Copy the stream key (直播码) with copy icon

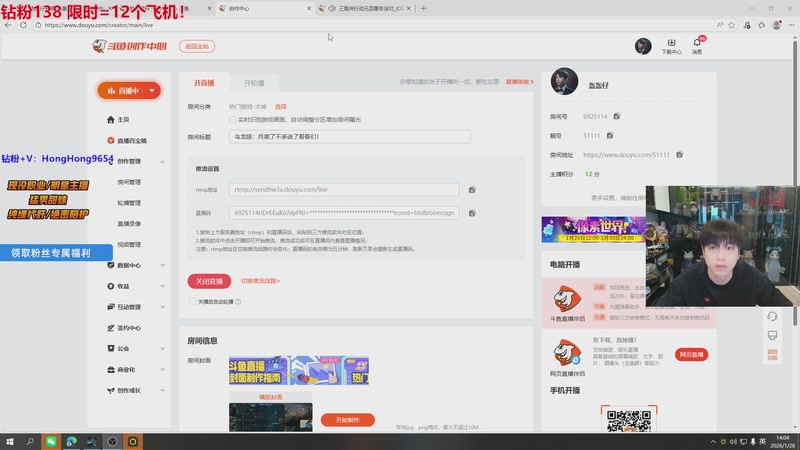(472, 213)
